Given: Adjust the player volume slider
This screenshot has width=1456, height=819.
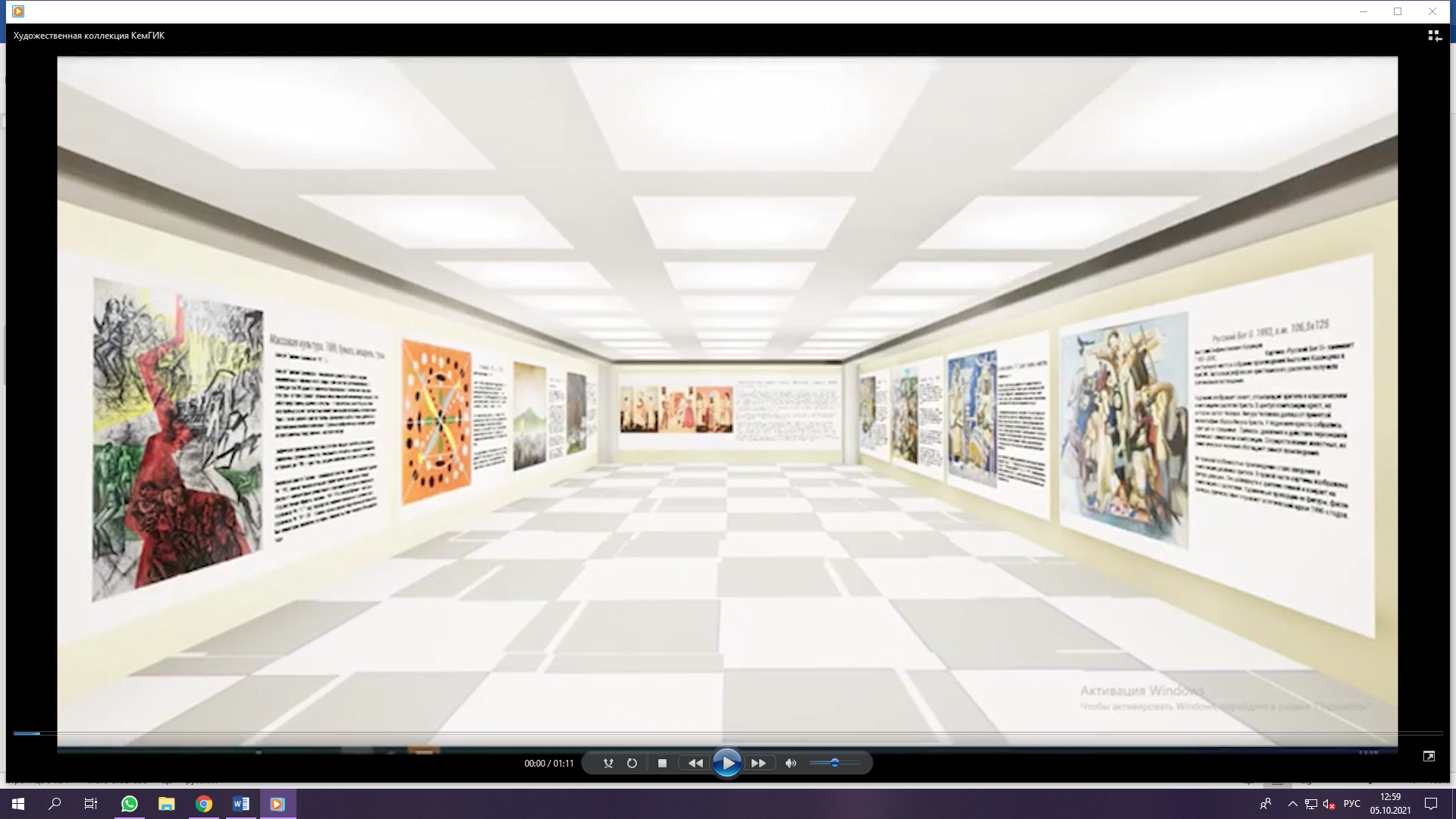Looking at the screenshot, I should [x=834, y=763].
